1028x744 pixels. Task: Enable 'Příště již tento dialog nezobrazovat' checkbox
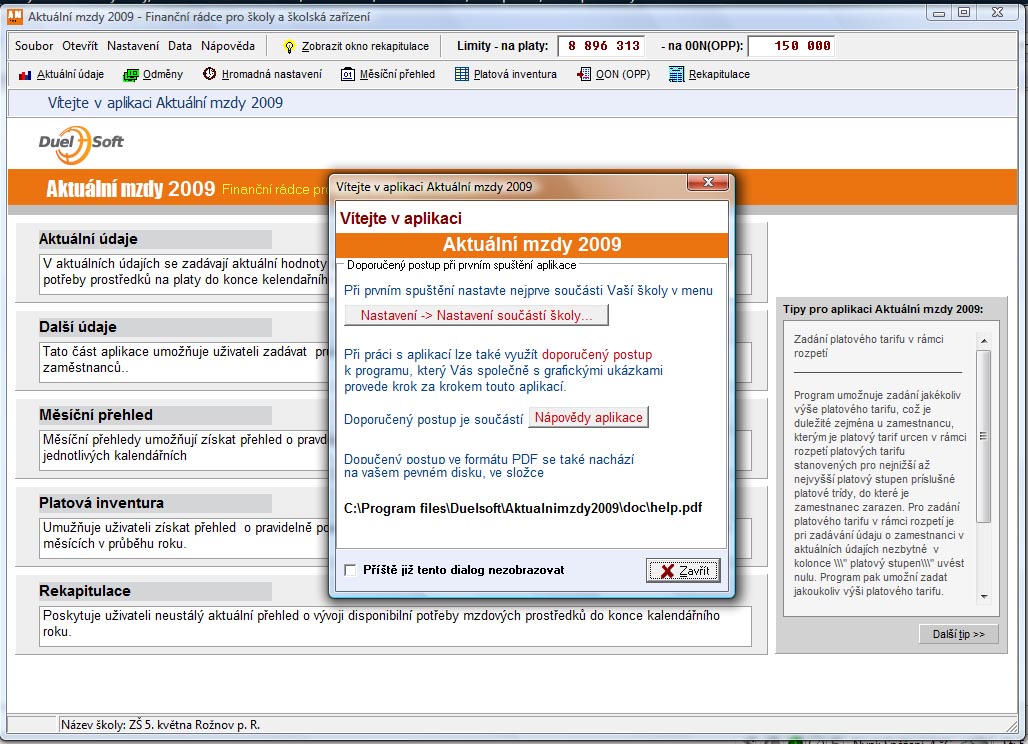point(350,570)
